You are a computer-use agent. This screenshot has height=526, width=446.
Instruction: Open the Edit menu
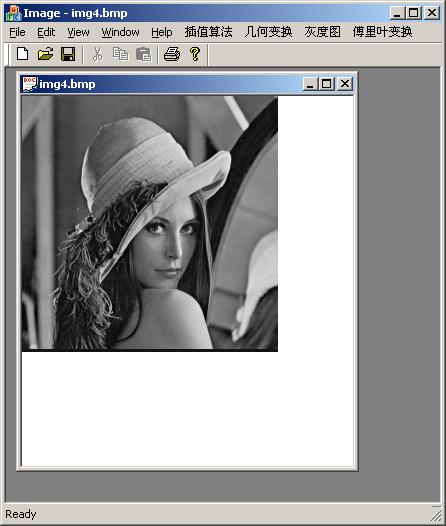(46, 32)
